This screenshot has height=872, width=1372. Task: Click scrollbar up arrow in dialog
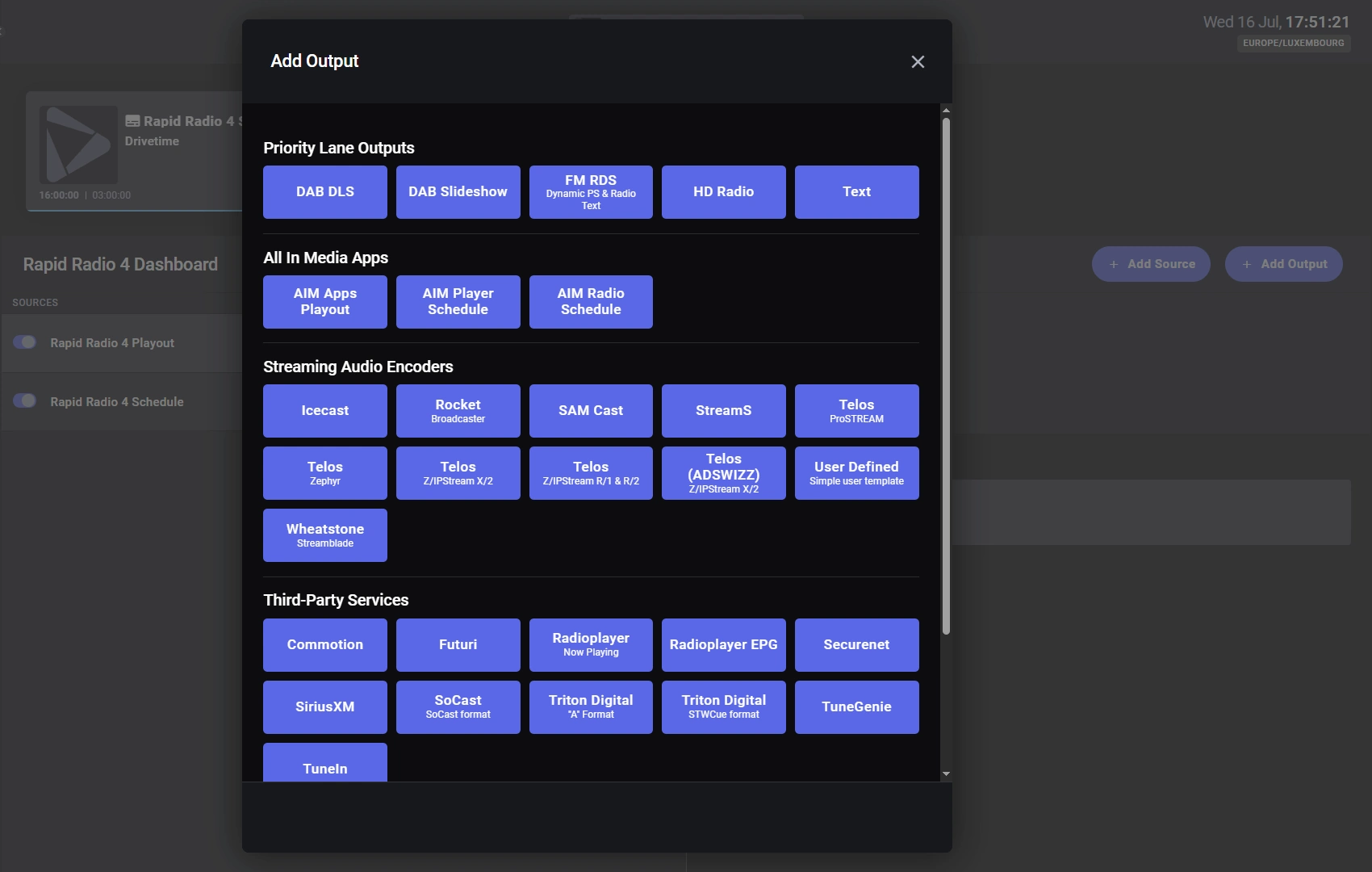point(946,110)
